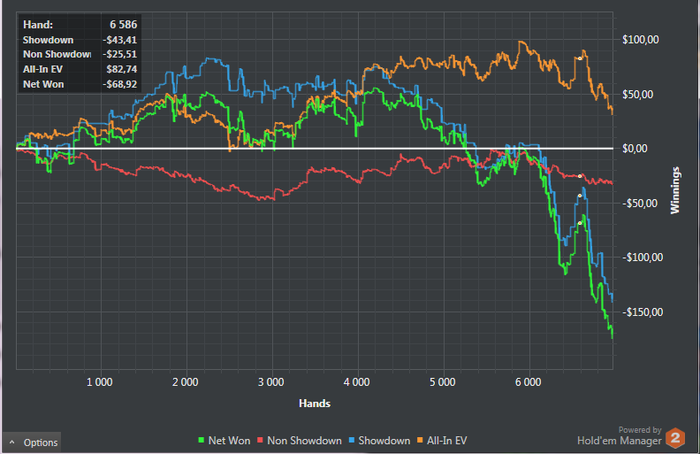This screenshot has width=700, height=454.
Task: Click the All-In EV $82,74 tooltip value
Action: coord(121,69)
